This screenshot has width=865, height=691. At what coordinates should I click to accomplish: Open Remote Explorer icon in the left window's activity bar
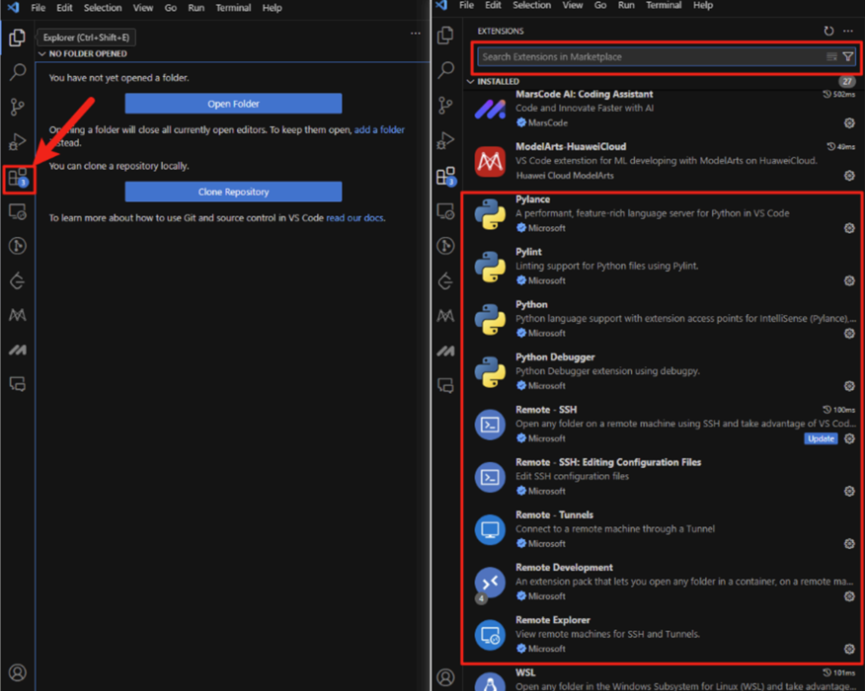(17, 212)
